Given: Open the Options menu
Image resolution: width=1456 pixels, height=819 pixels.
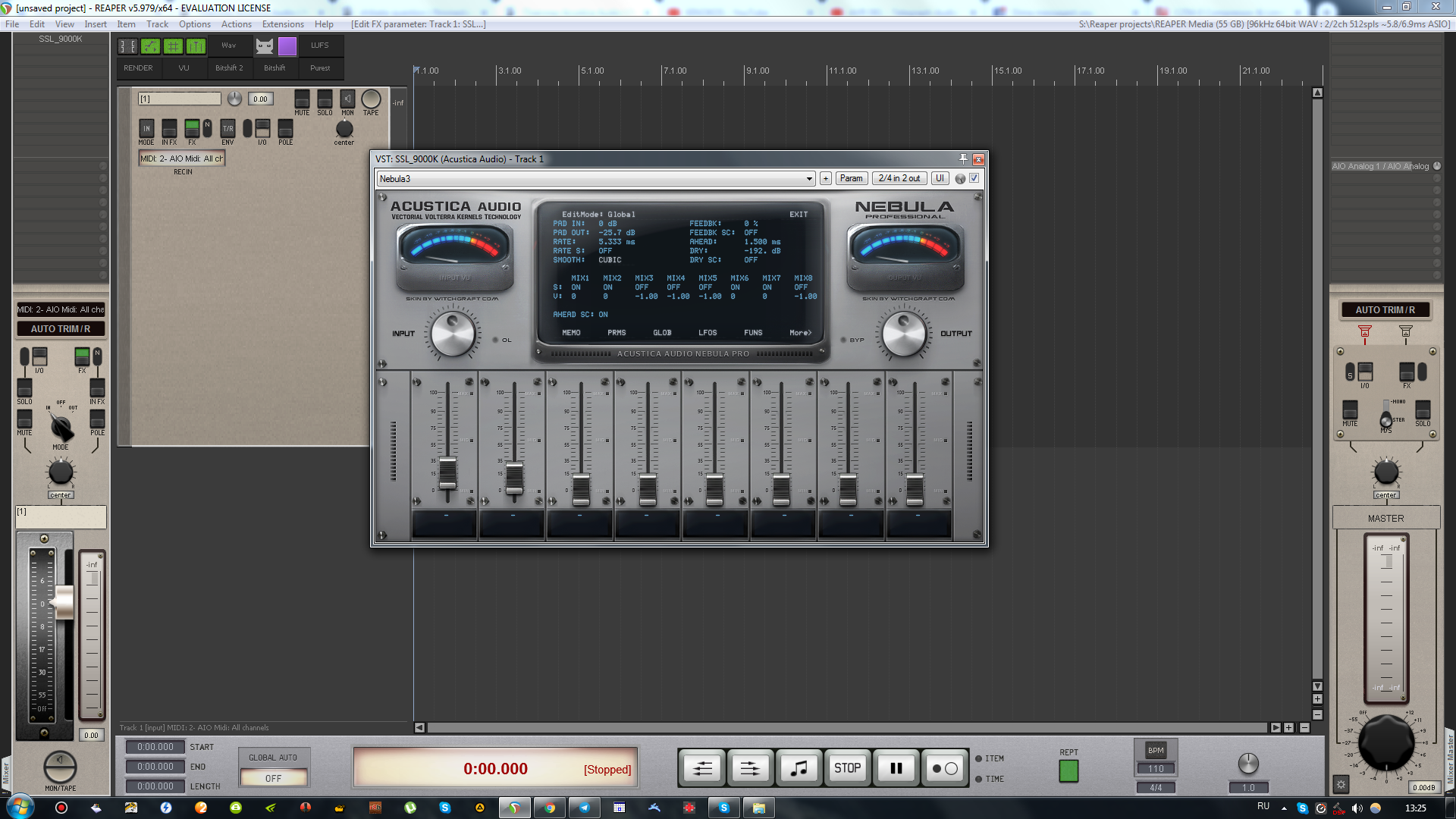Looking at the screenshot, I should point(195,24).
